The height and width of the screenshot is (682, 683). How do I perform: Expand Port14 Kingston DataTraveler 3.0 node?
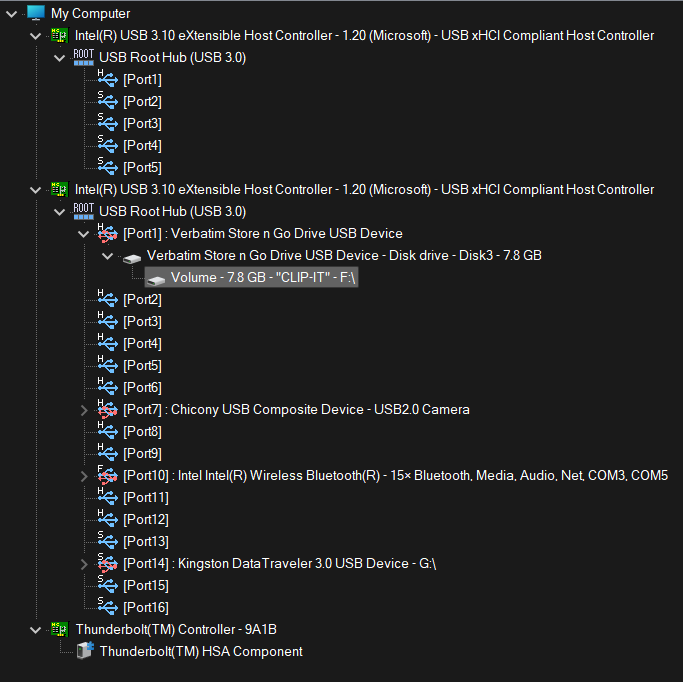click(84, 564)
